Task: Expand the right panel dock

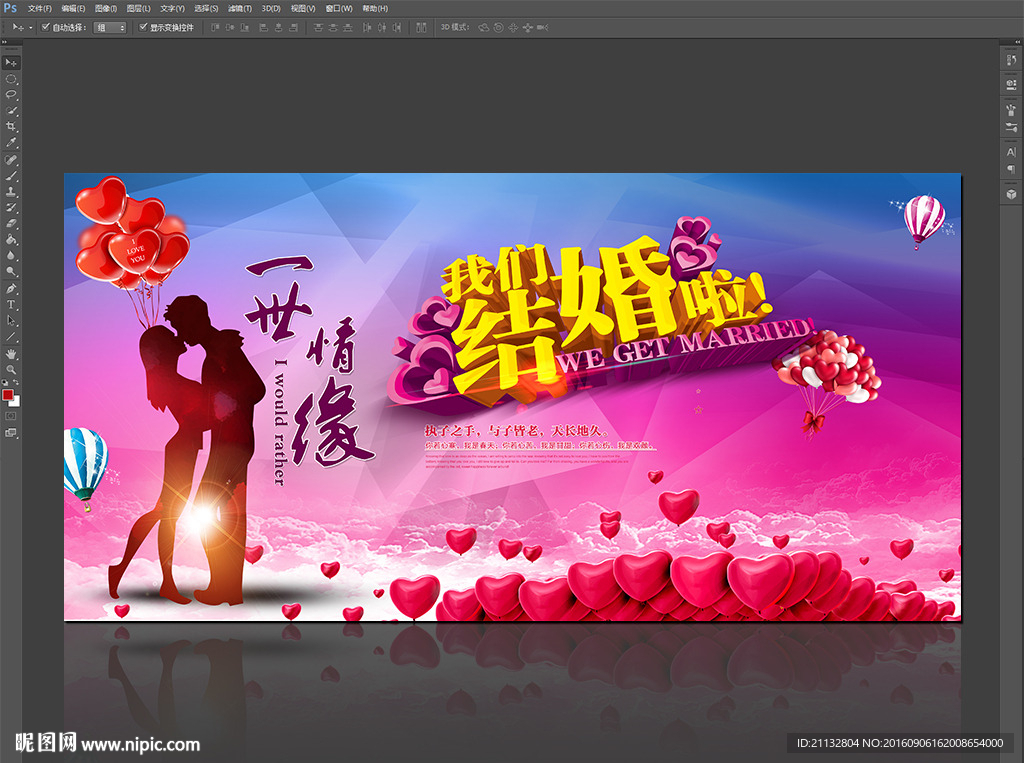Action: (1017, 42)
